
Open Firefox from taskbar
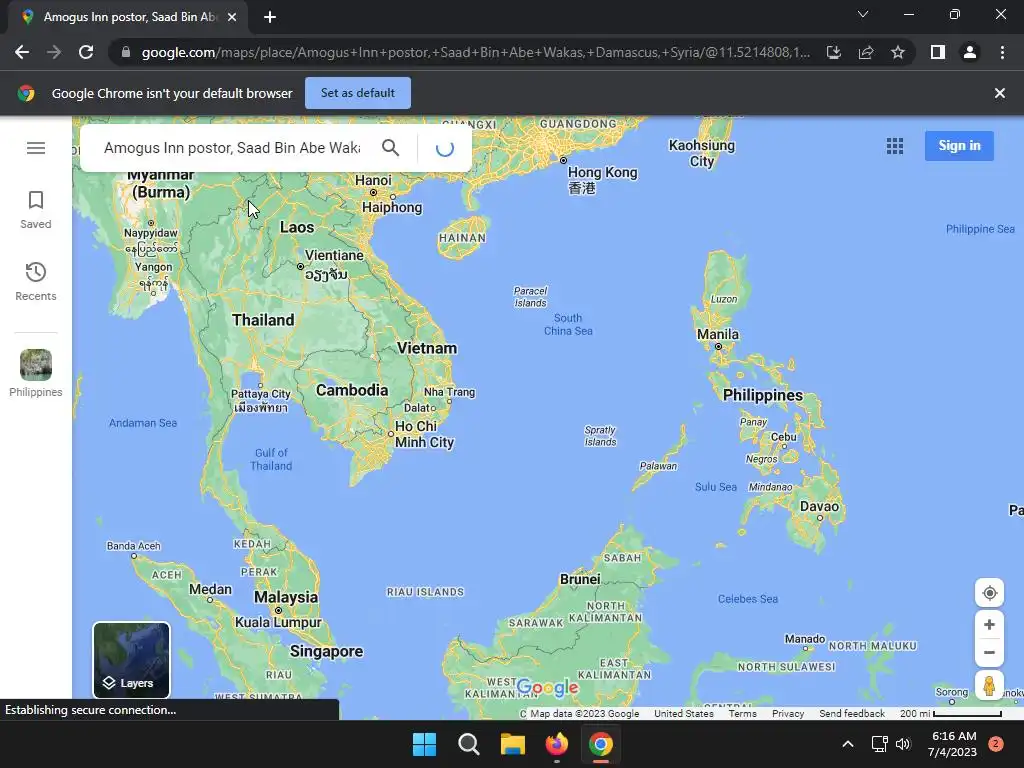[x=556, y=744]
